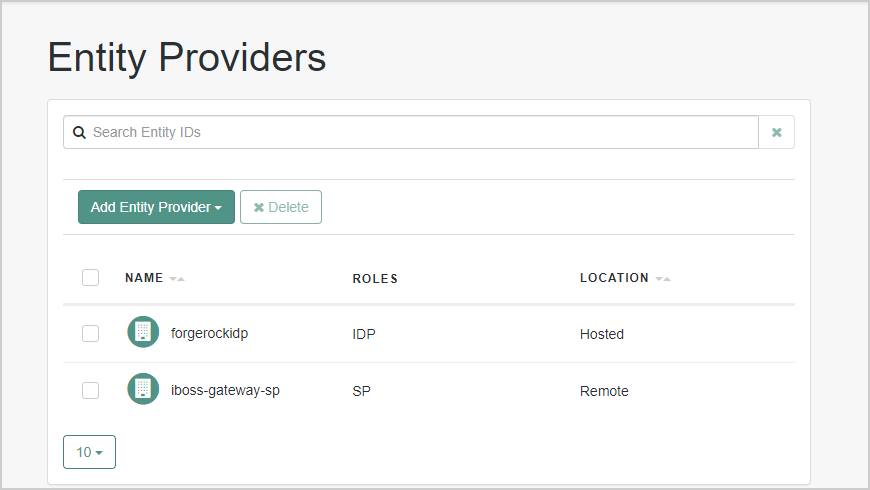Focus the Search Entity IDs field
This screenshot has height=490, width=870.
click(411, 132)
